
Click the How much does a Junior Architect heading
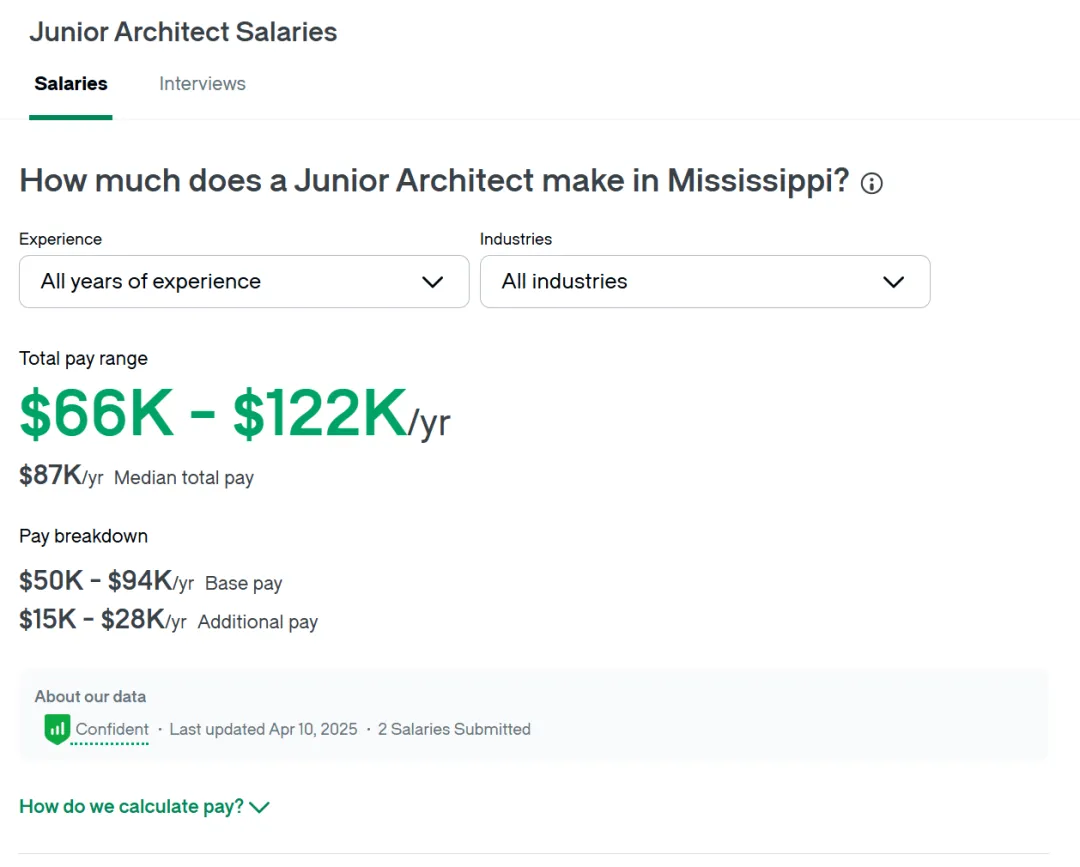pos(435,181)
